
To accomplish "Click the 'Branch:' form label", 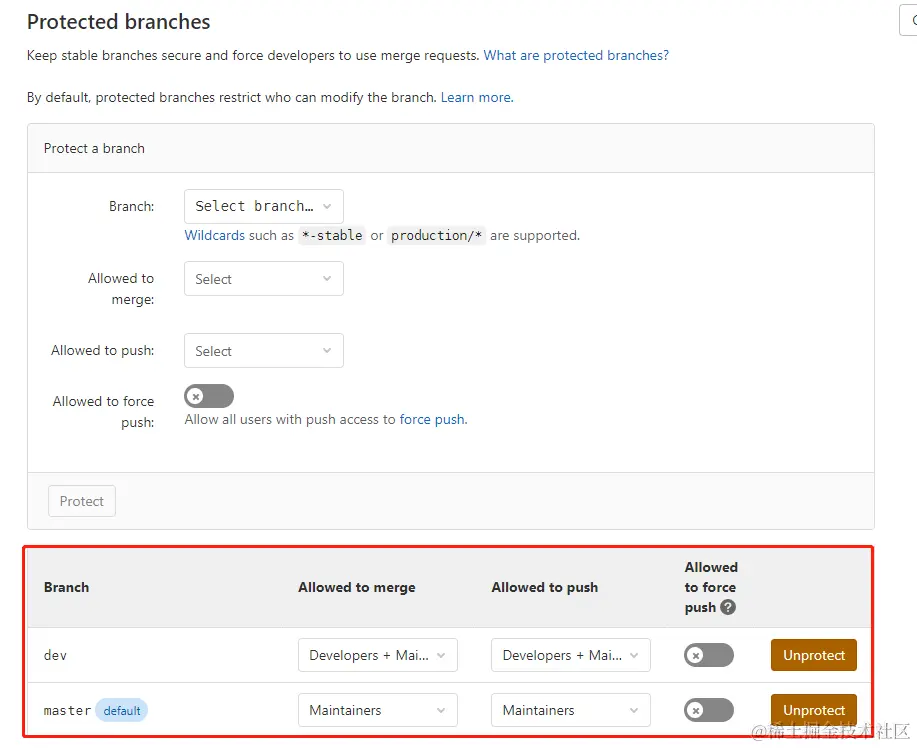I will 132,206.
